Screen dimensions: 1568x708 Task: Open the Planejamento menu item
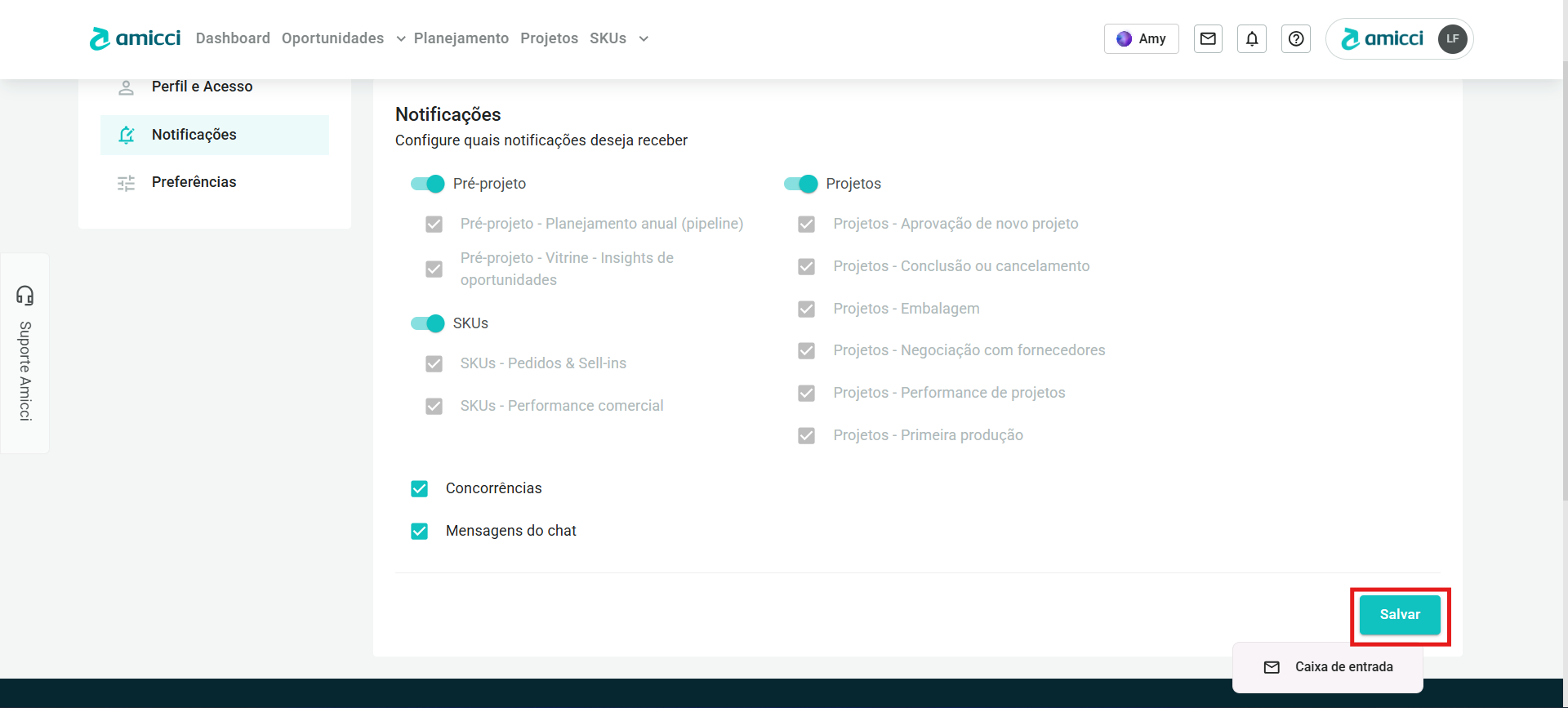(461, 38)
